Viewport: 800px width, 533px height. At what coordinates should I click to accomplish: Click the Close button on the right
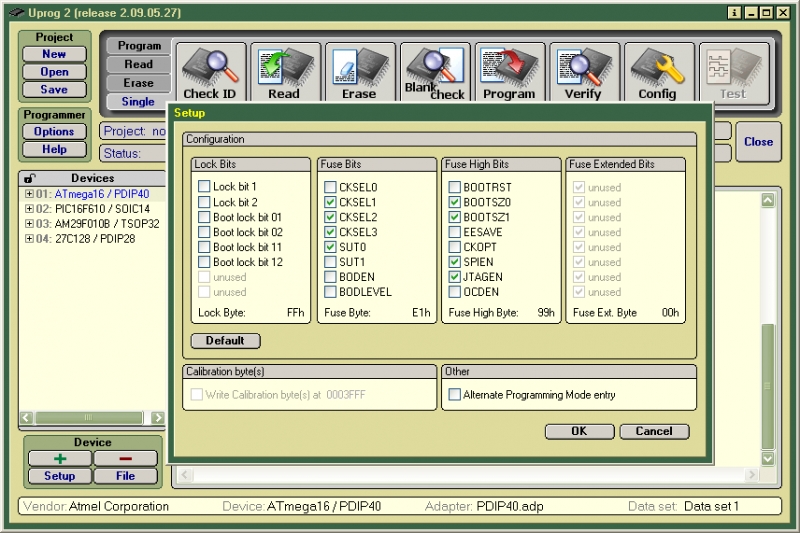coord(758,142)
